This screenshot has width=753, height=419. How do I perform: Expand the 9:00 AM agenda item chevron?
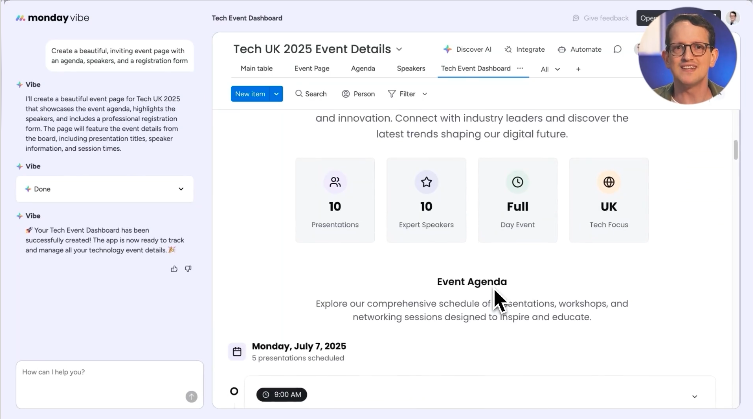tap(694, 396)
